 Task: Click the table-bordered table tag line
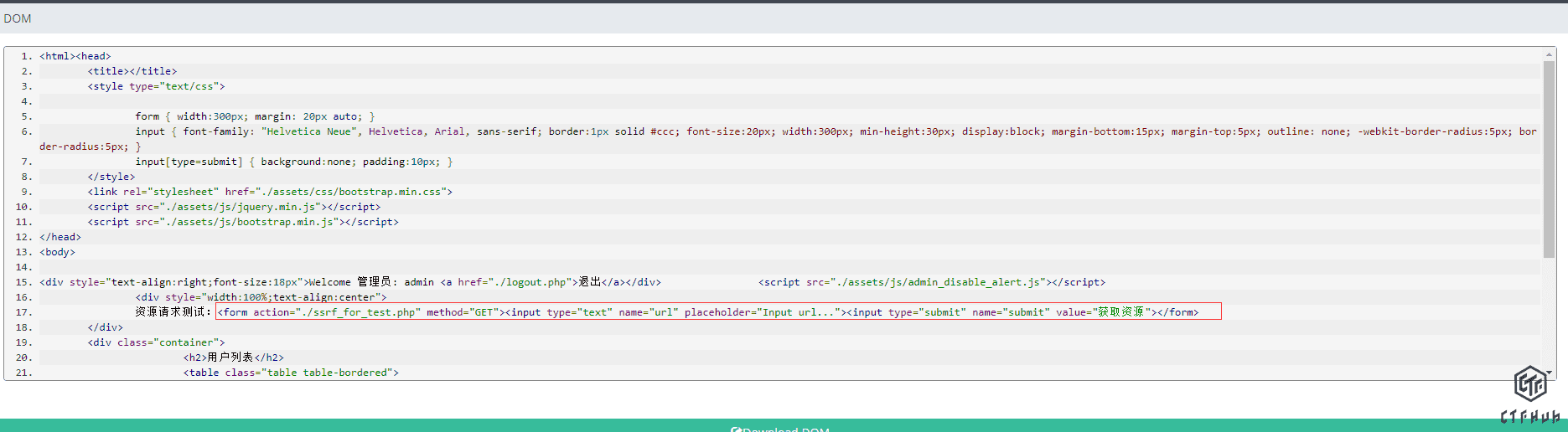tap(291, 373)
